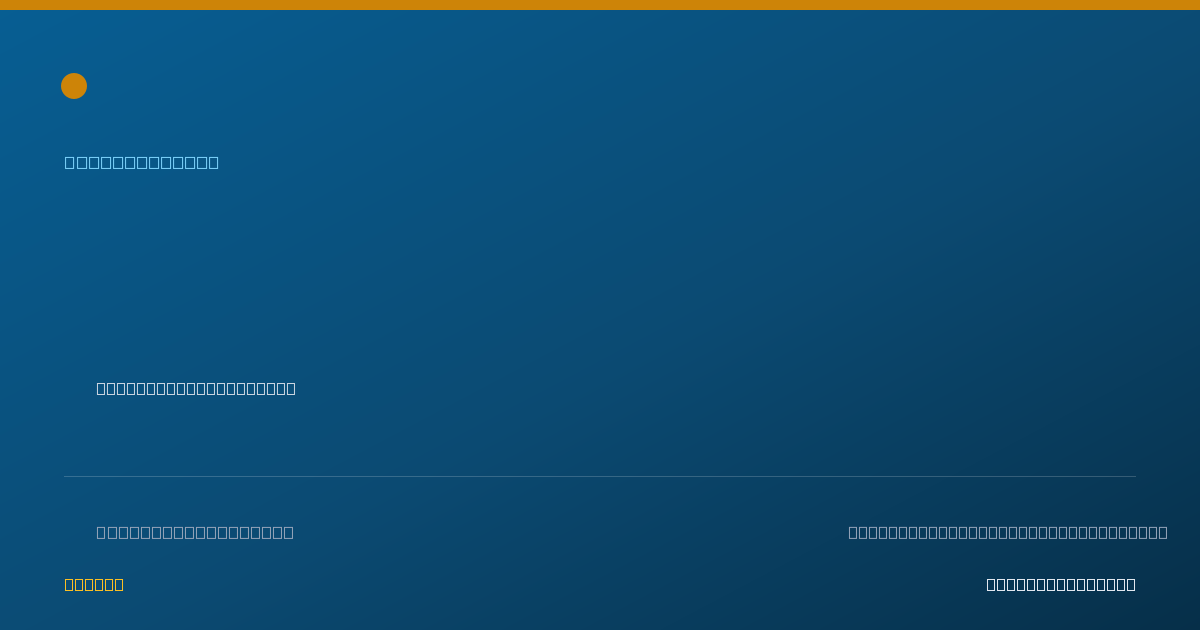
Task: Click the thin horizontal divider line
Action: [600, 476]
